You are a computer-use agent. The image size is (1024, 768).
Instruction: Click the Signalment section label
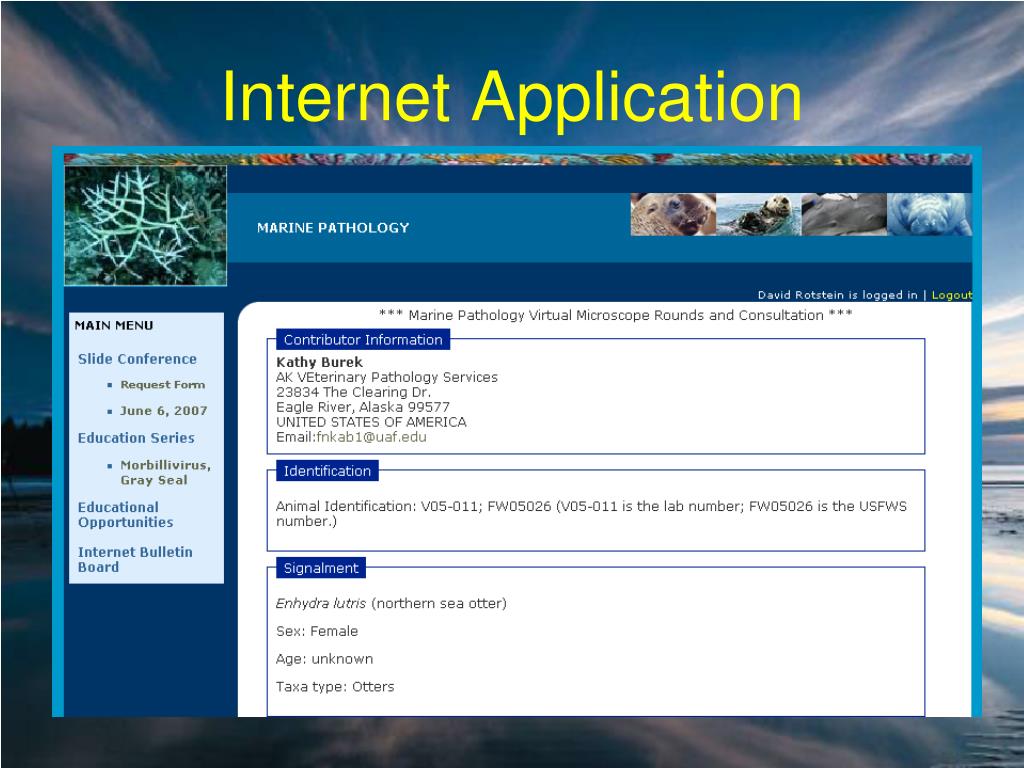[320, 568]
